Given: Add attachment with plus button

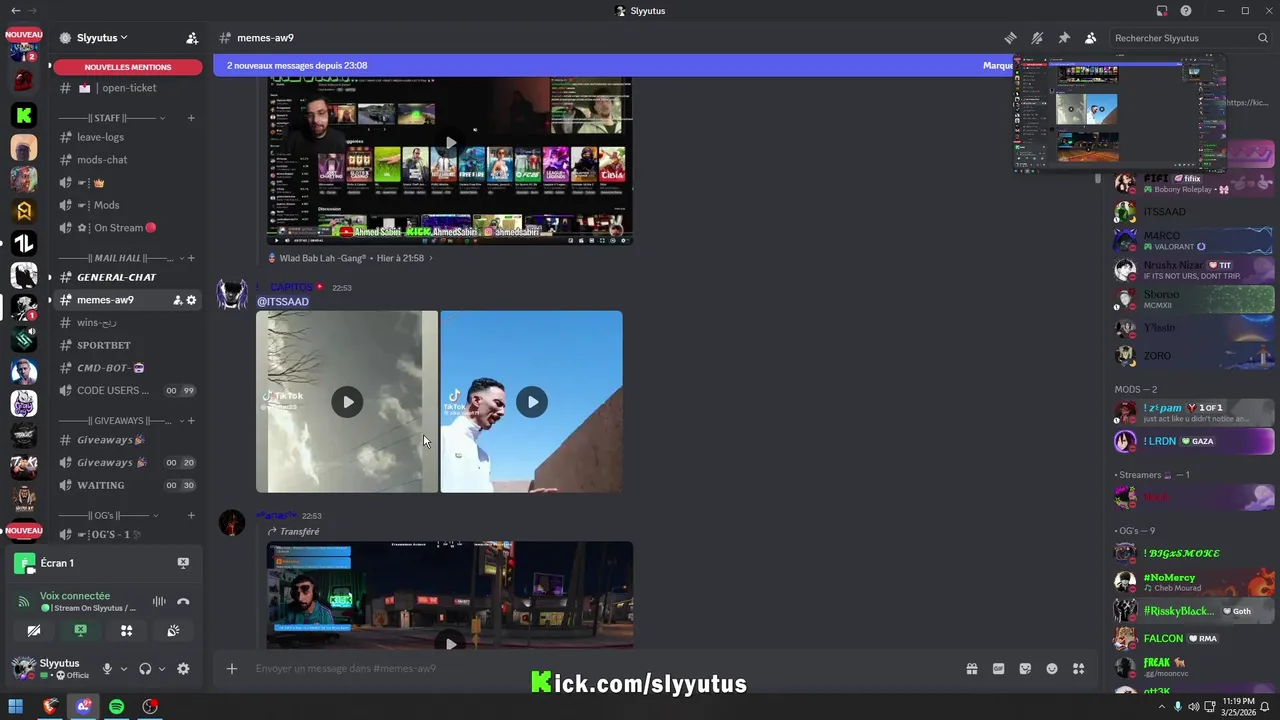Looking at the screenshot, I should (x=232, y=668).
